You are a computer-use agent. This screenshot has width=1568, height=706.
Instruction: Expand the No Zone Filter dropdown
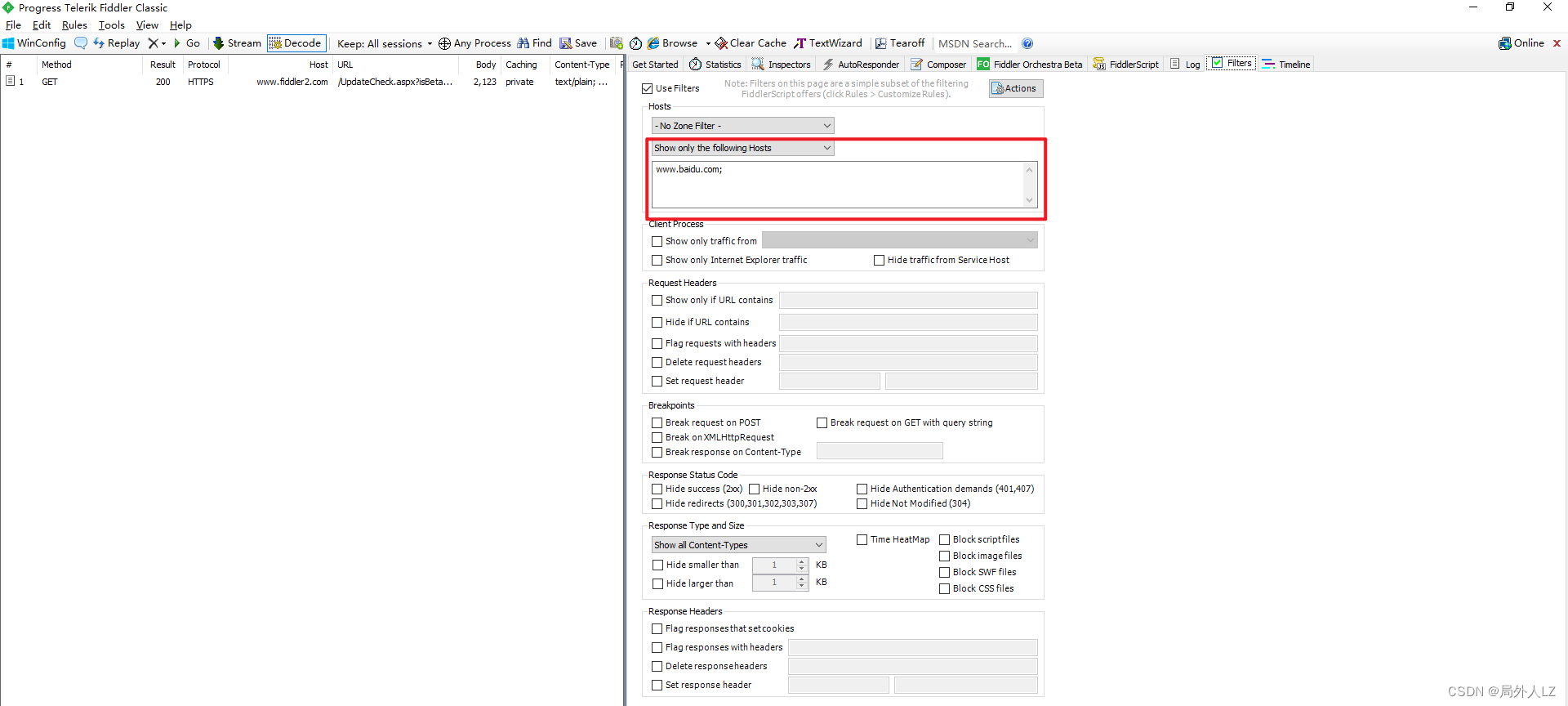(x=742, y=126)
